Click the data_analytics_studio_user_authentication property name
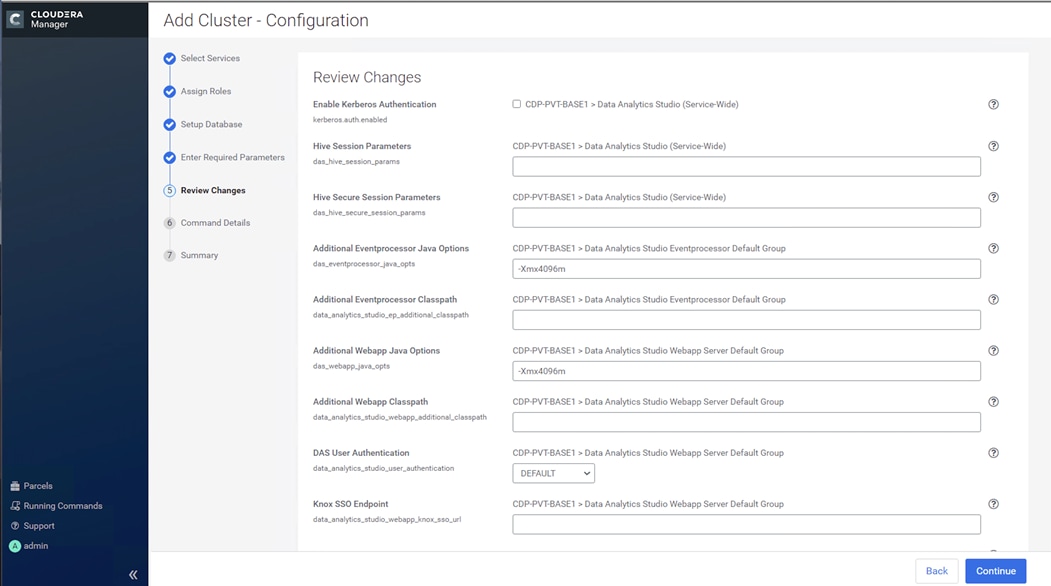This screenshot has width=1051, height=586. pos(383,469)
